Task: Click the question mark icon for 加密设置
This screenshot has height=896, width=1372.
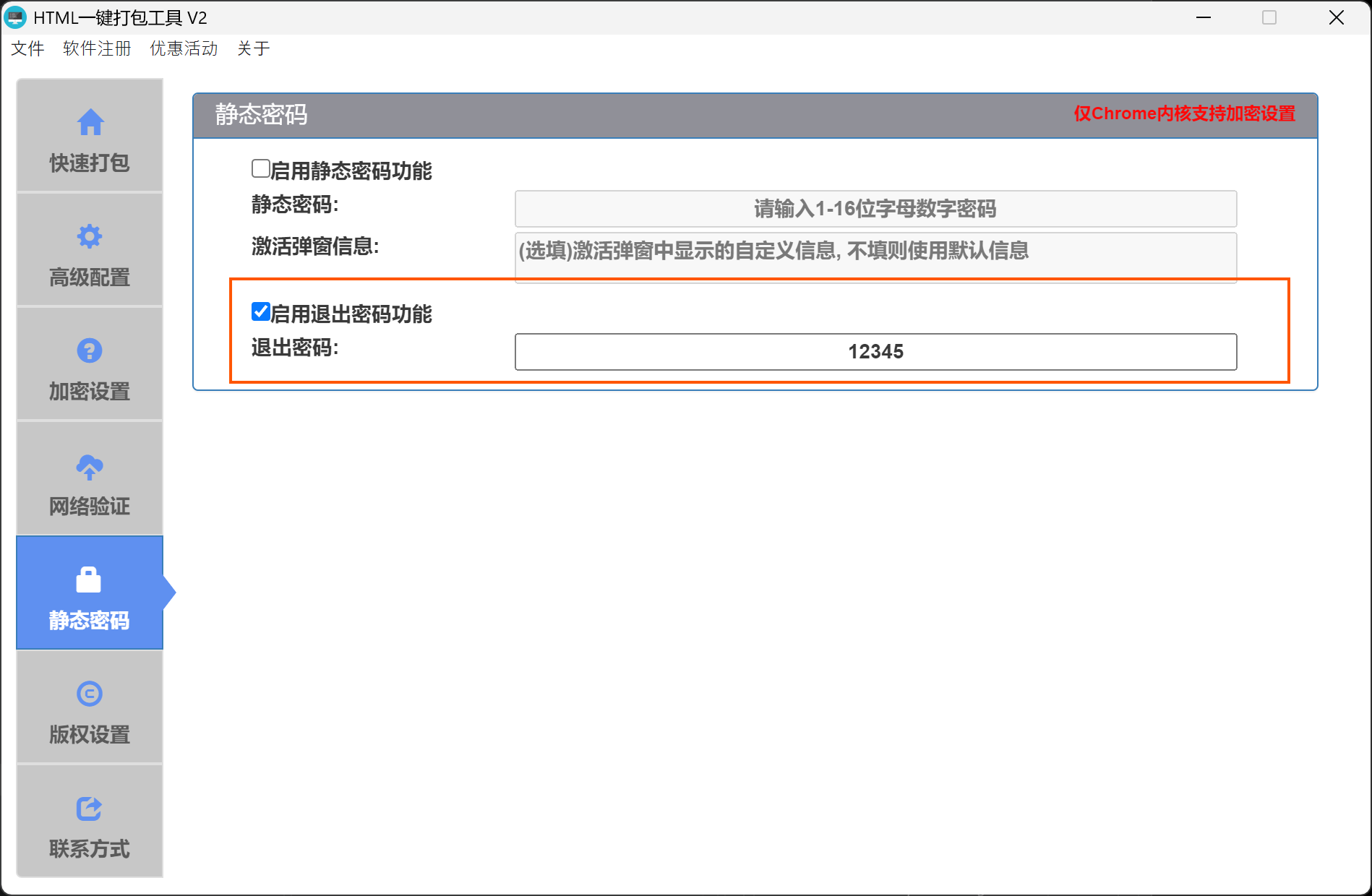Action: pyautogui.click(x=90, y=350)
